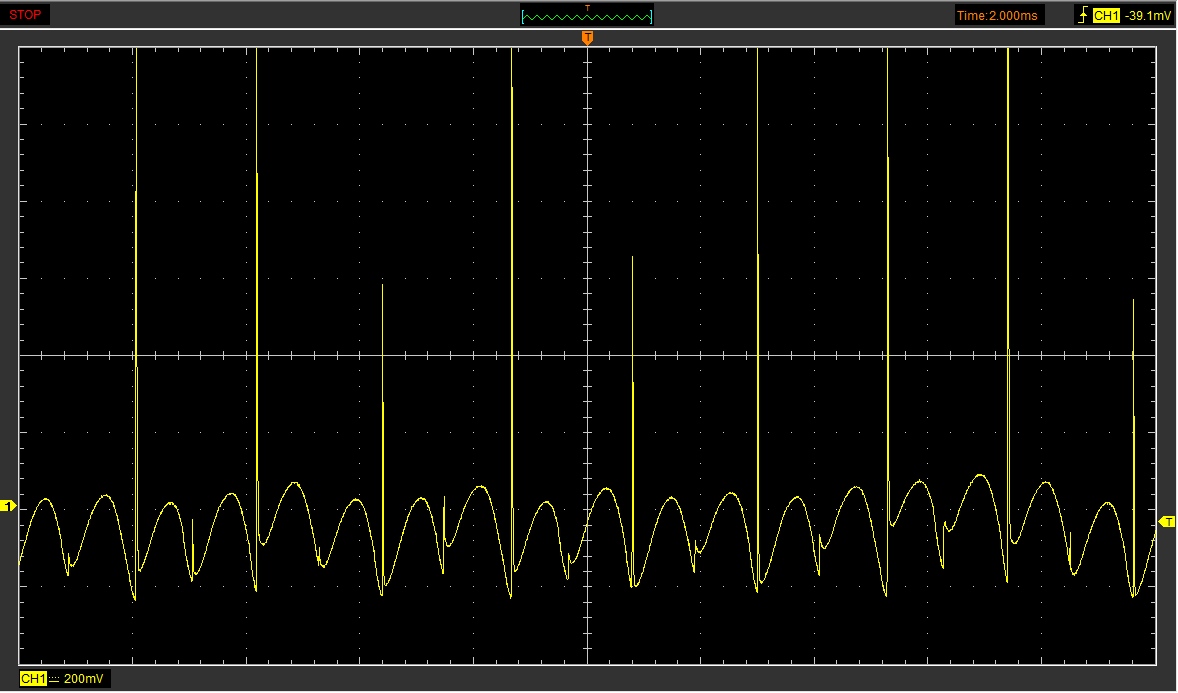Viewport: 1178px width, 693px height.
Task: Click the rising-edge trigger slope icon
Action: (x=1083, y=15)
